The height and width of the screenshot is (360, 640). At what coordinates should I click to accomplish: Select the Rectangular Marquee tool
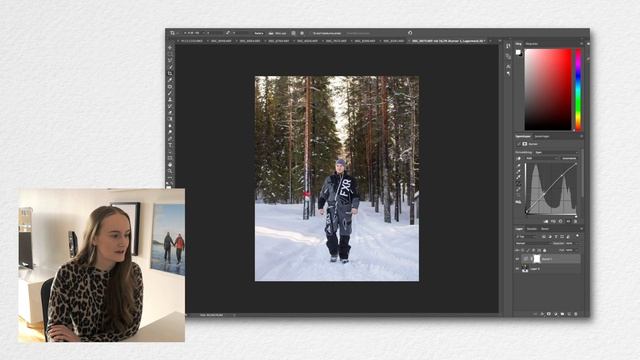[170, 54]
